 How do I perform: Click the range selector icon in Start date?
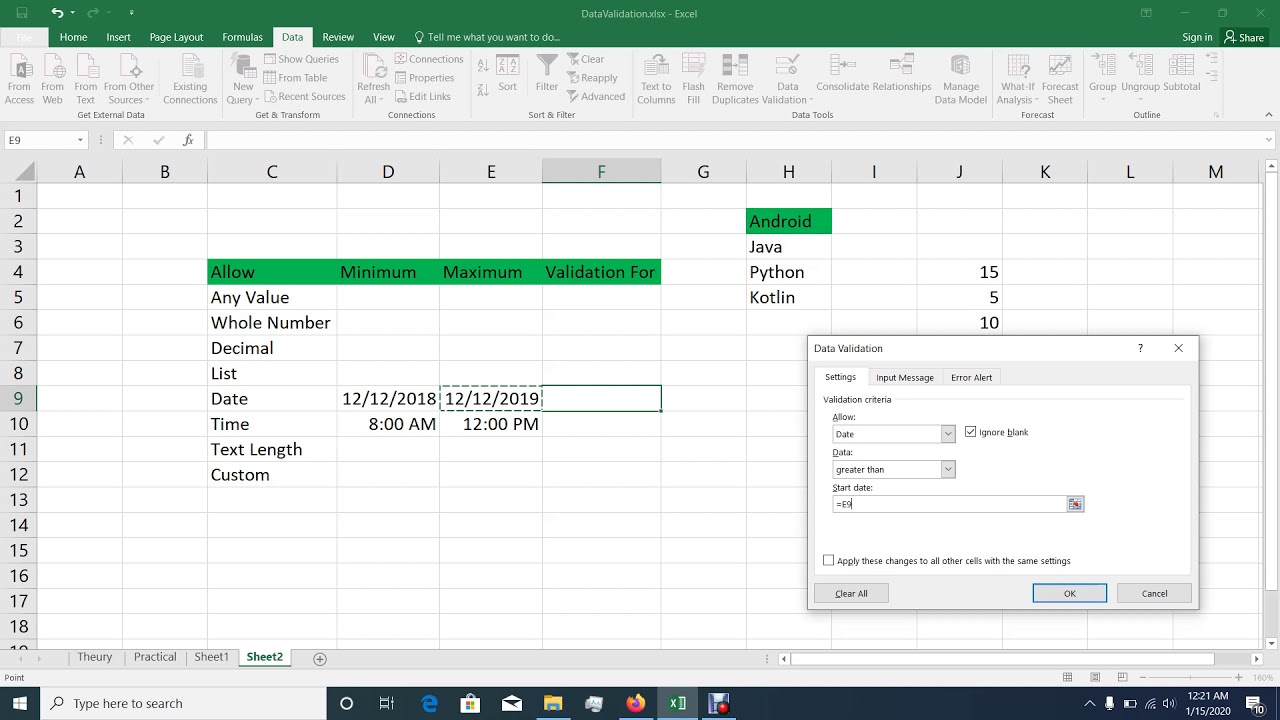[x=1075, y=505]
